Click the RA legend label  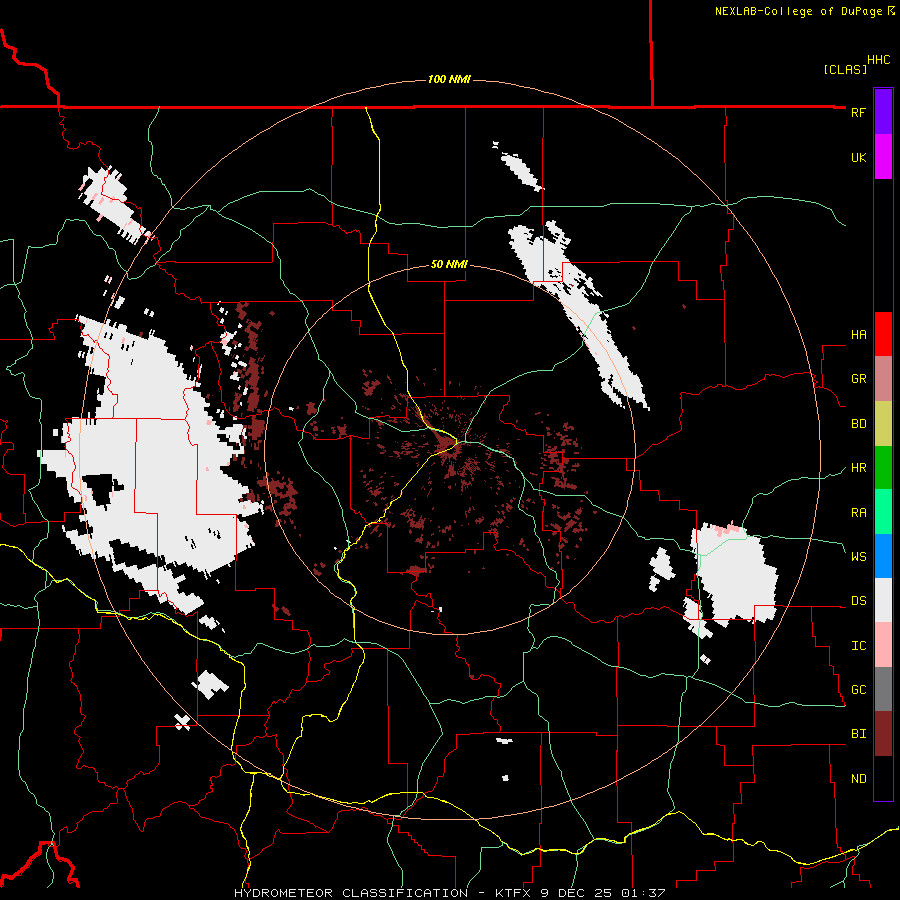point(858,513)
